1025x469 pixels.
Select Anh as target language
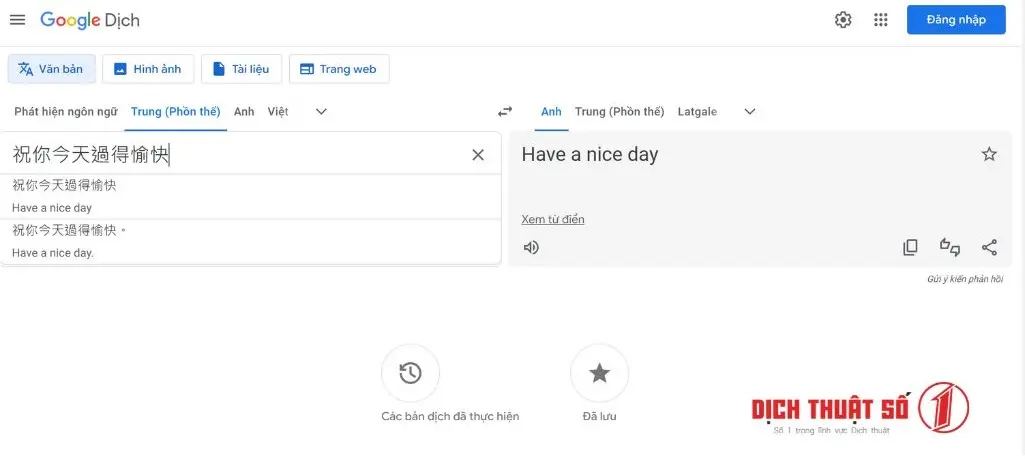551,112
